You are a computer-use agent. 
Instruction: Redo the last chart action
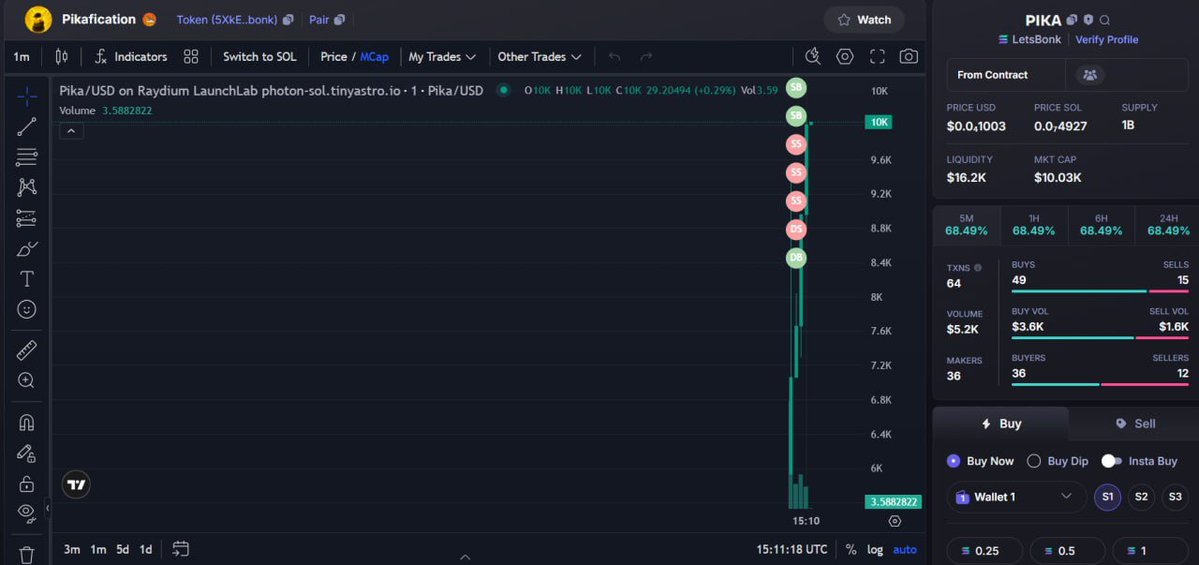(646, 57)
